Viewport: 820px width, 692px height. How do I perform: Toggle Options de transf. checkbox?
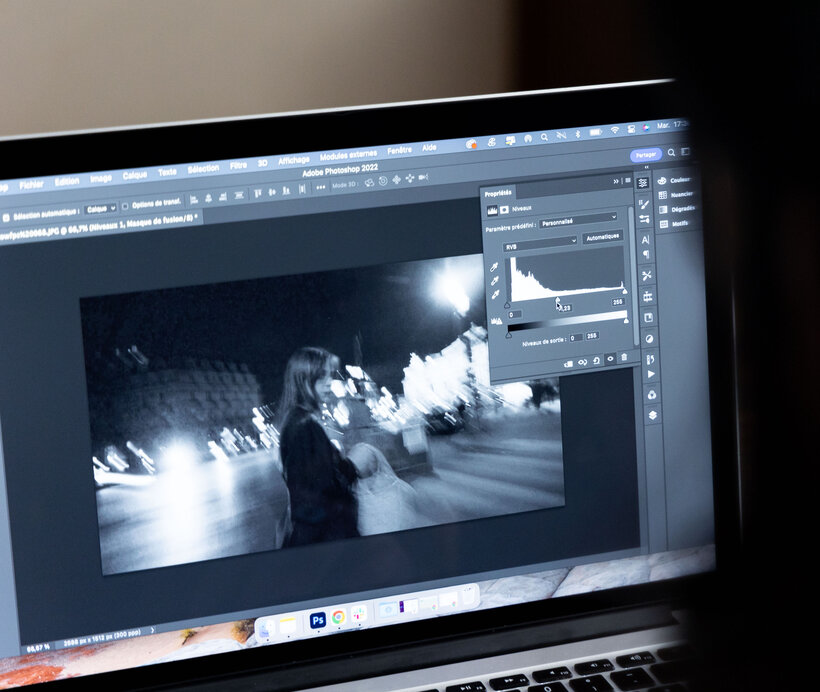[125, 207]
